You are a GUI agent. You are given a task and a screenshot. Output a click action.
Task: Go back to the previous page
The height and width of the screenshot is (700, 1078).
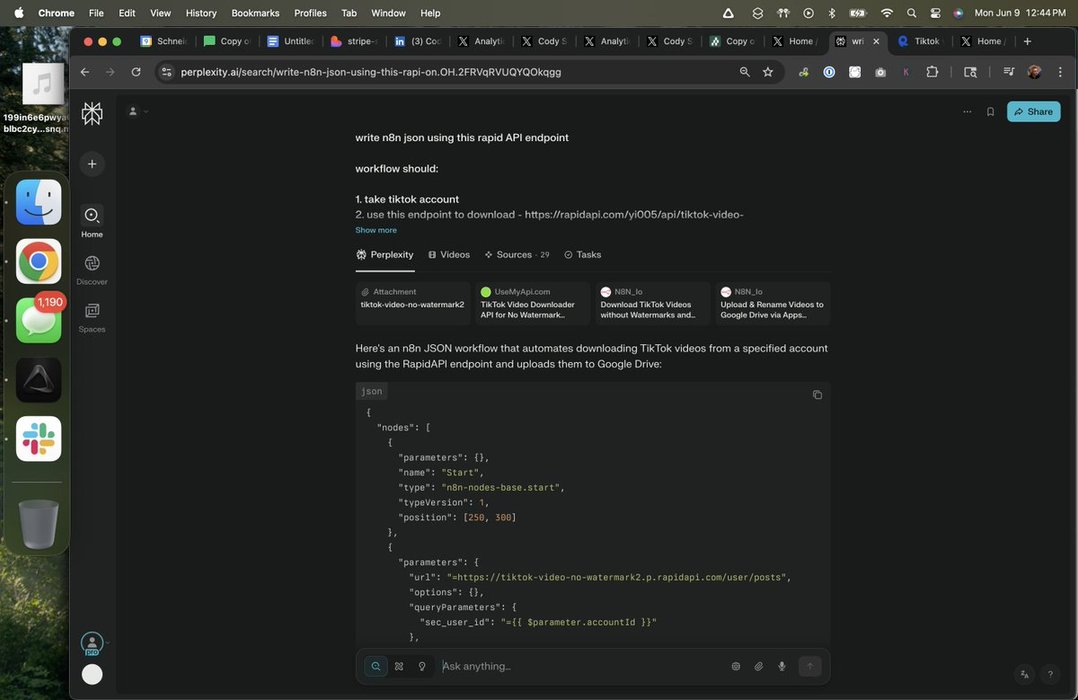click(85, 72)
